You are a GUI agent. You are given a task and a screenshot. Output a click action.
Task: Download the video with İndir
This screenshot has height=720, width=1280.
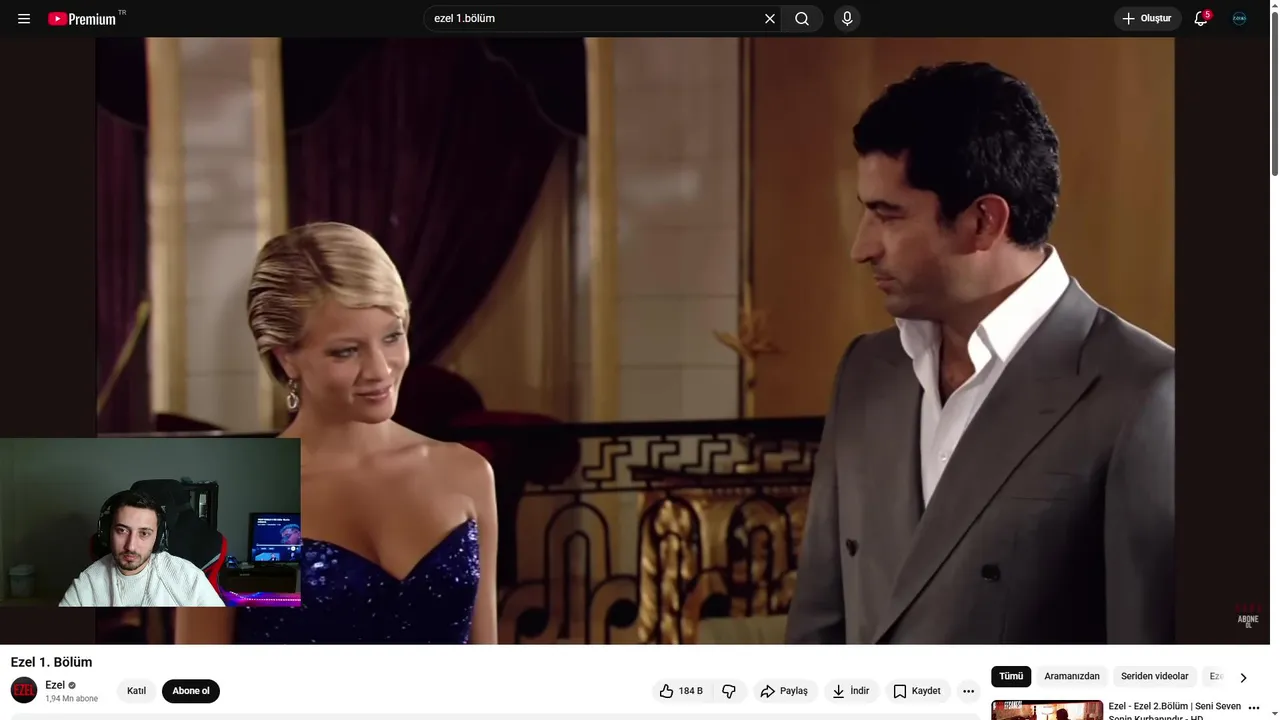point(851,691)
